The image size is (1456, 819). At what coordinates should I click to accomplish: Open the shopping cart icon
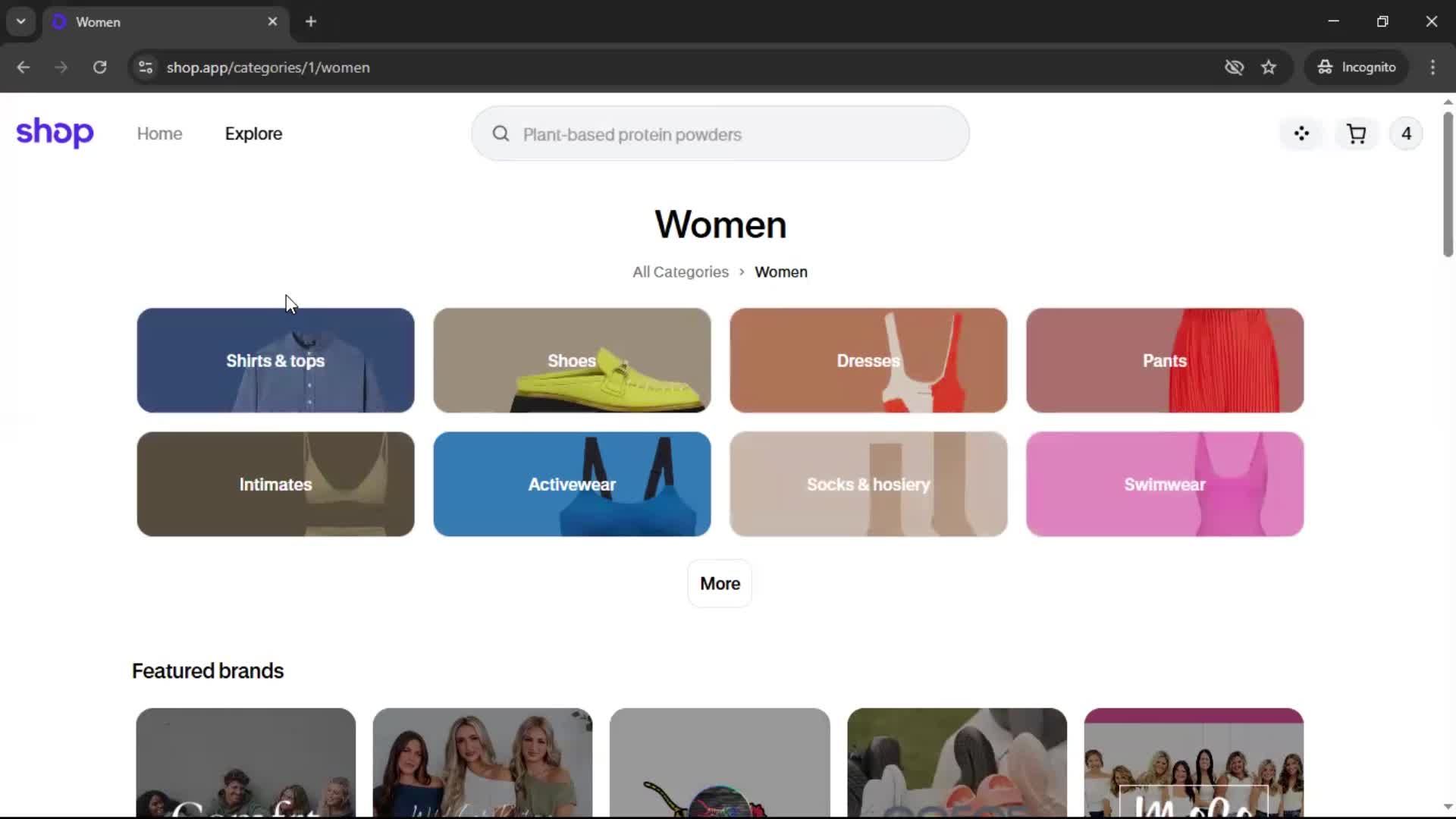pos(1356,134)
